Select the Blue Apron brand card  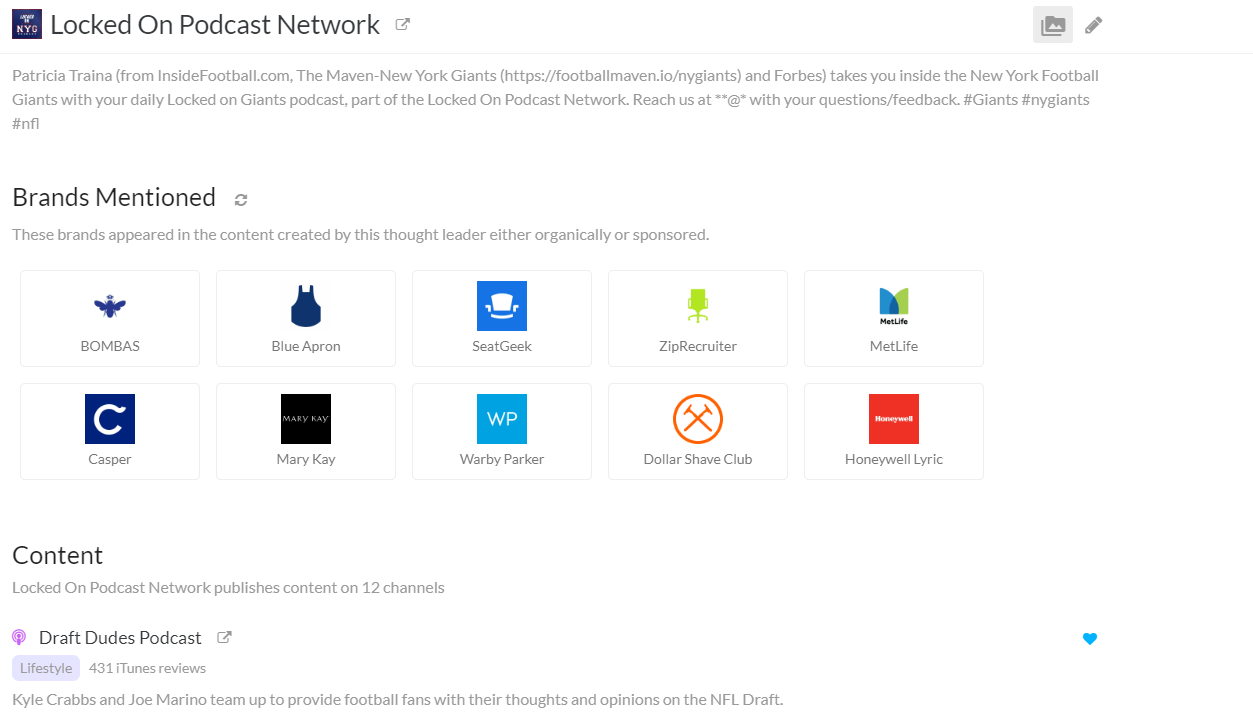(x=306, y=318)
